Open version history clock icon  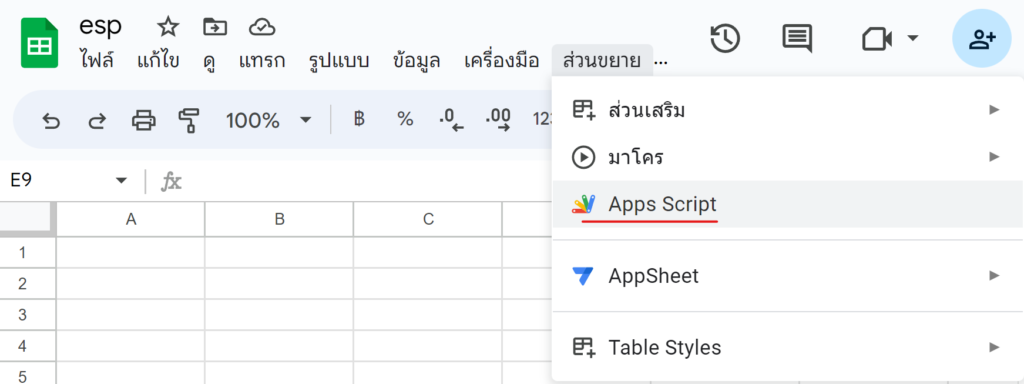click(725, 39)
